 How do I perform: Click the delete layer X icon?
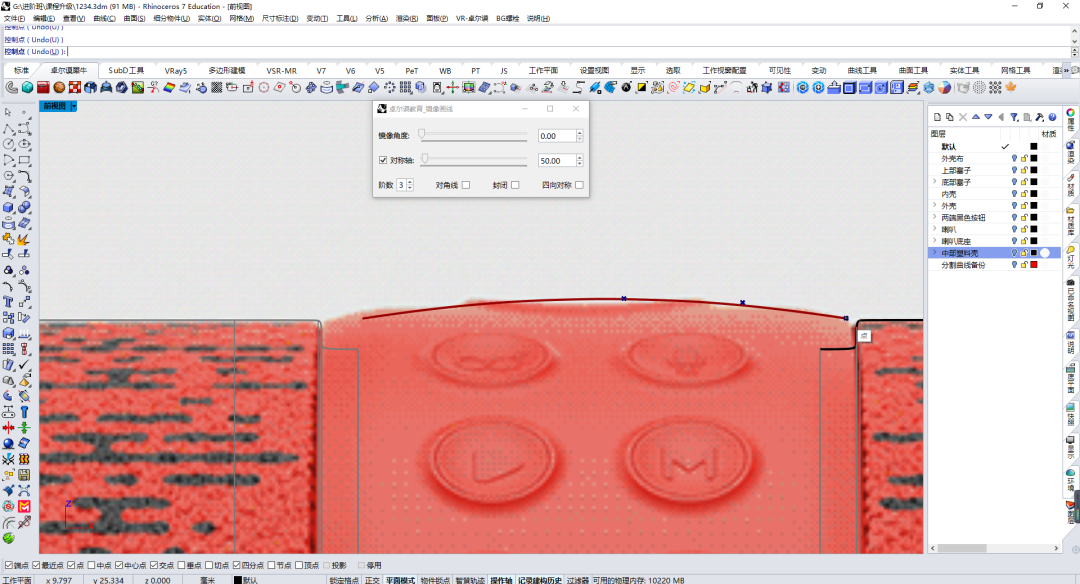click(963, 117)
